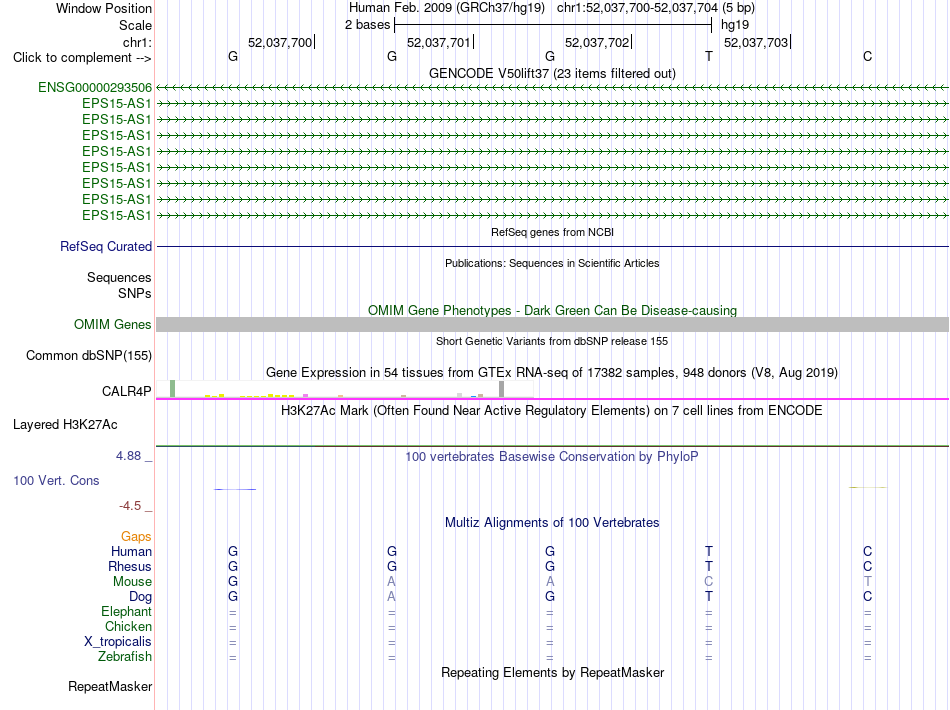Click 'Human Feb. 2009 (GRCh37/hg19)' text

(x=447, y=8)
